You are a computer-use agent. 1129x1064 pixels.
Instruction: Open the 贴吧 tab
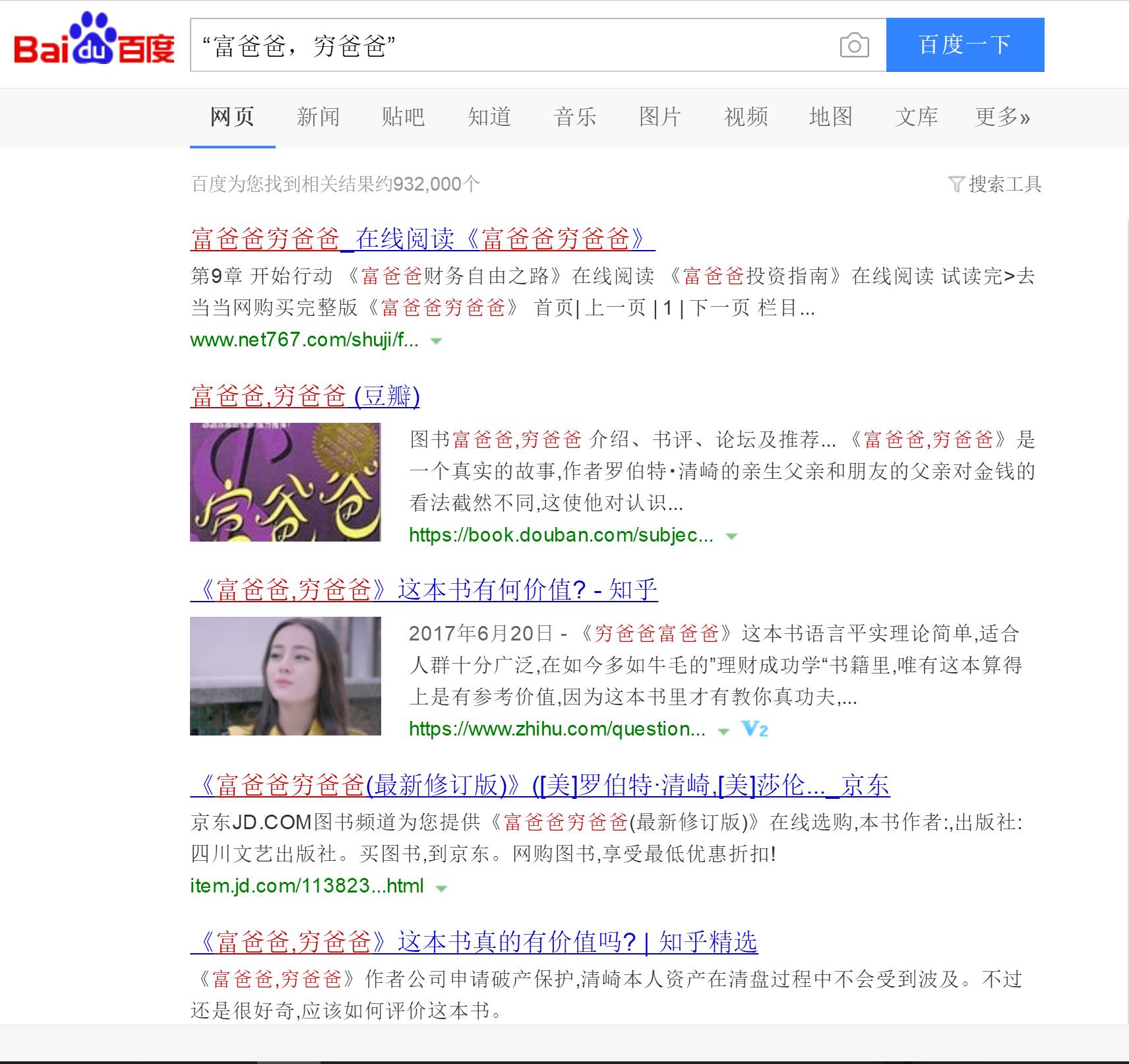coord(403,117)
